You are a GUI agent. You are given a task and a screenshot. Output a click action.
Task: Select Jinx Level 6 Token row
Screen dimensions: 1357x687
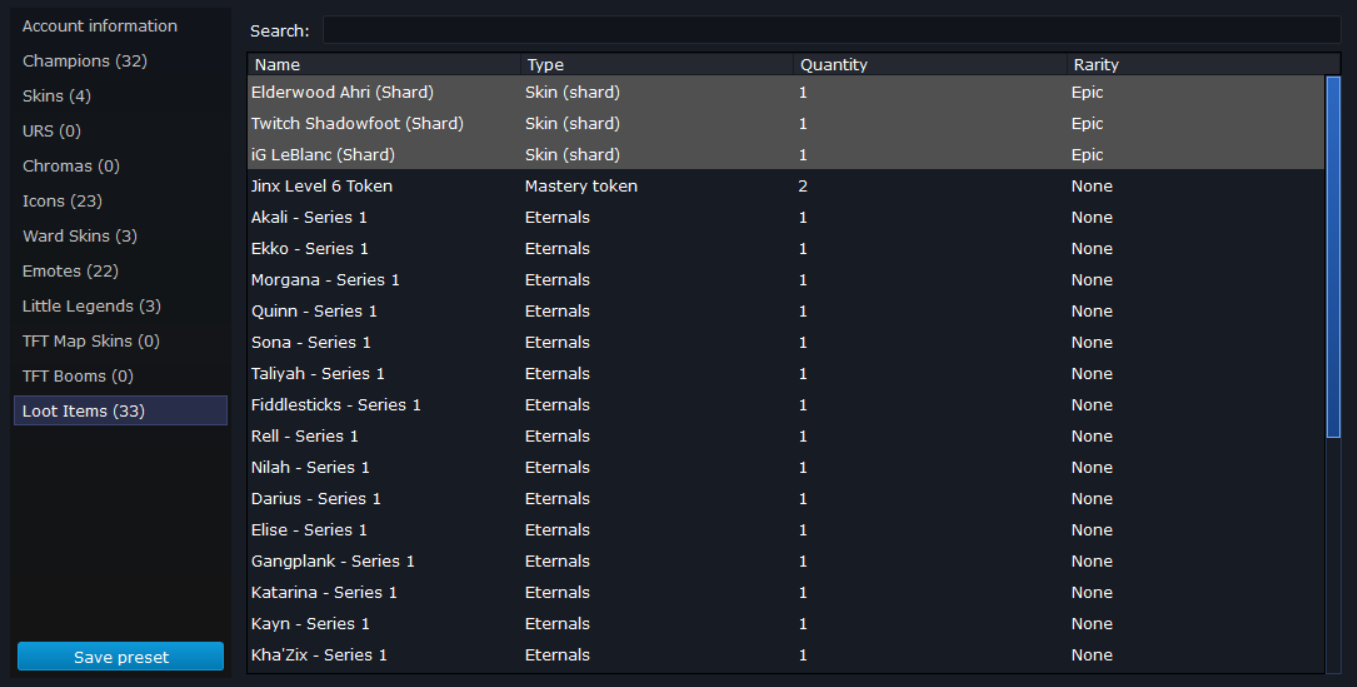pyautogui.click(x=786, y=186)
